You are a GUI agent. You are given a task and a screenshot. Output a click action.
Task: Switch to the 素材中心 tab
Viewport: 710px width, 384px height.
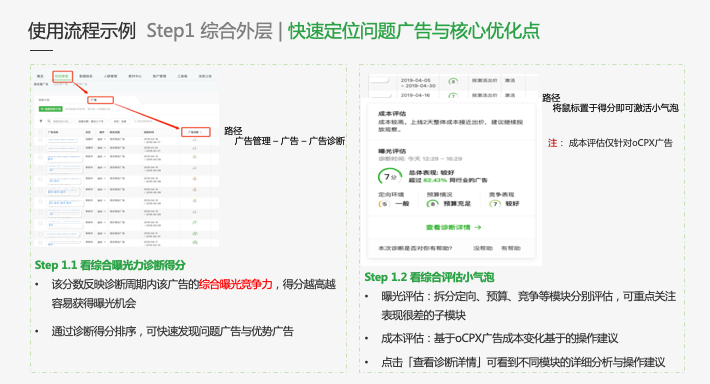pos(135,76)
